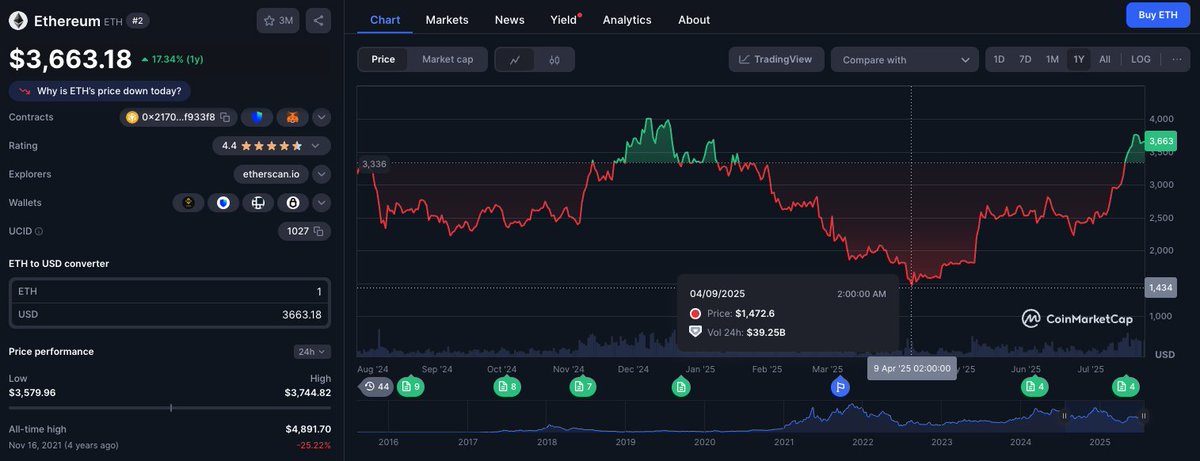Expand the Contracts row chevron

[x=321, y=117]
